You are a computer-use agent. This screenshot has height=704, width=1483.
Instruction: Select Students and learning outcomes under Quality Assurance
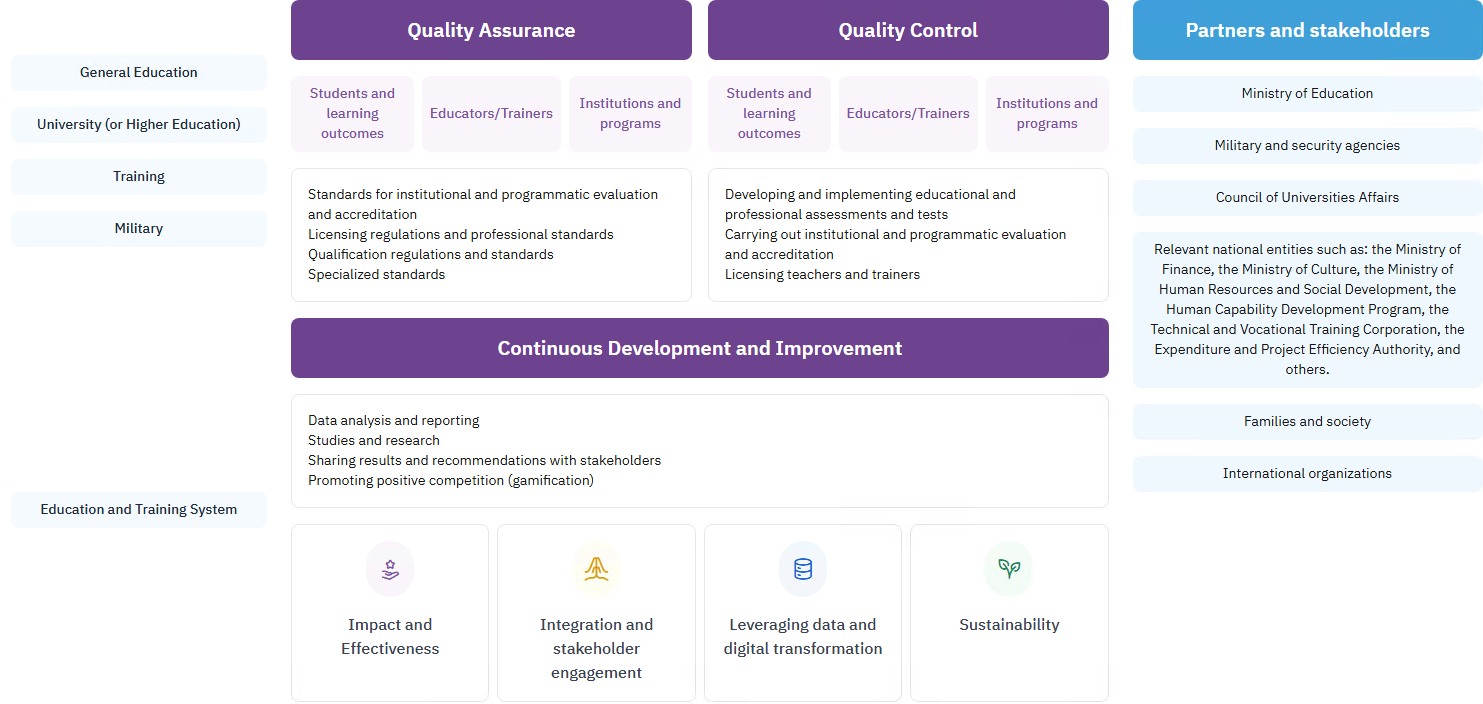point(352,114)
